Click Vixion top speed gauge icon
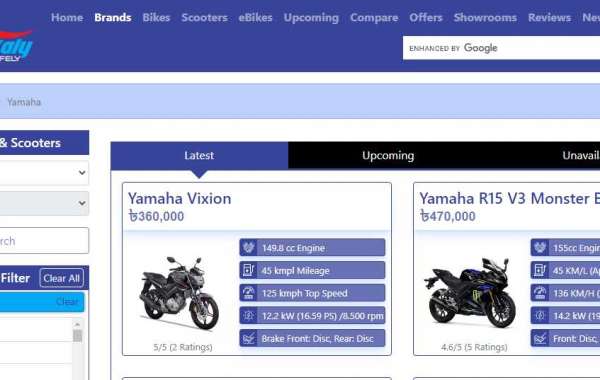 248,293
